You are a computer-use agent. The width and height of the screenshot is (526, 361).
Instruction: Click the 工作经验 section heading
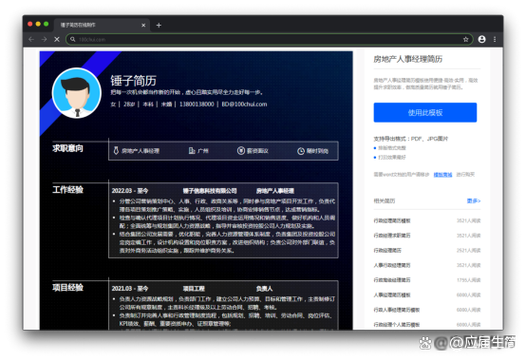pos(68,190)
